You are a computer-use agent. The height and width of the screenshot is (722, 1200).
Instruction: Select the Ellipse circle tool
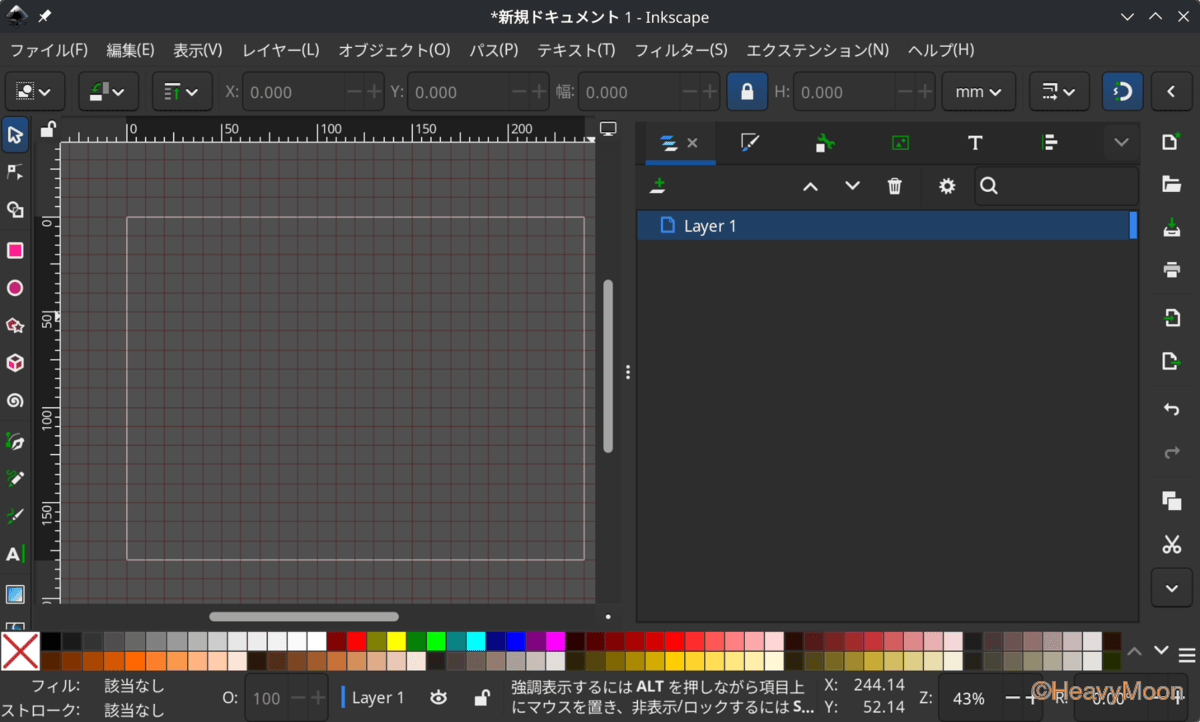pyautogui.click(x=15, y=288)
